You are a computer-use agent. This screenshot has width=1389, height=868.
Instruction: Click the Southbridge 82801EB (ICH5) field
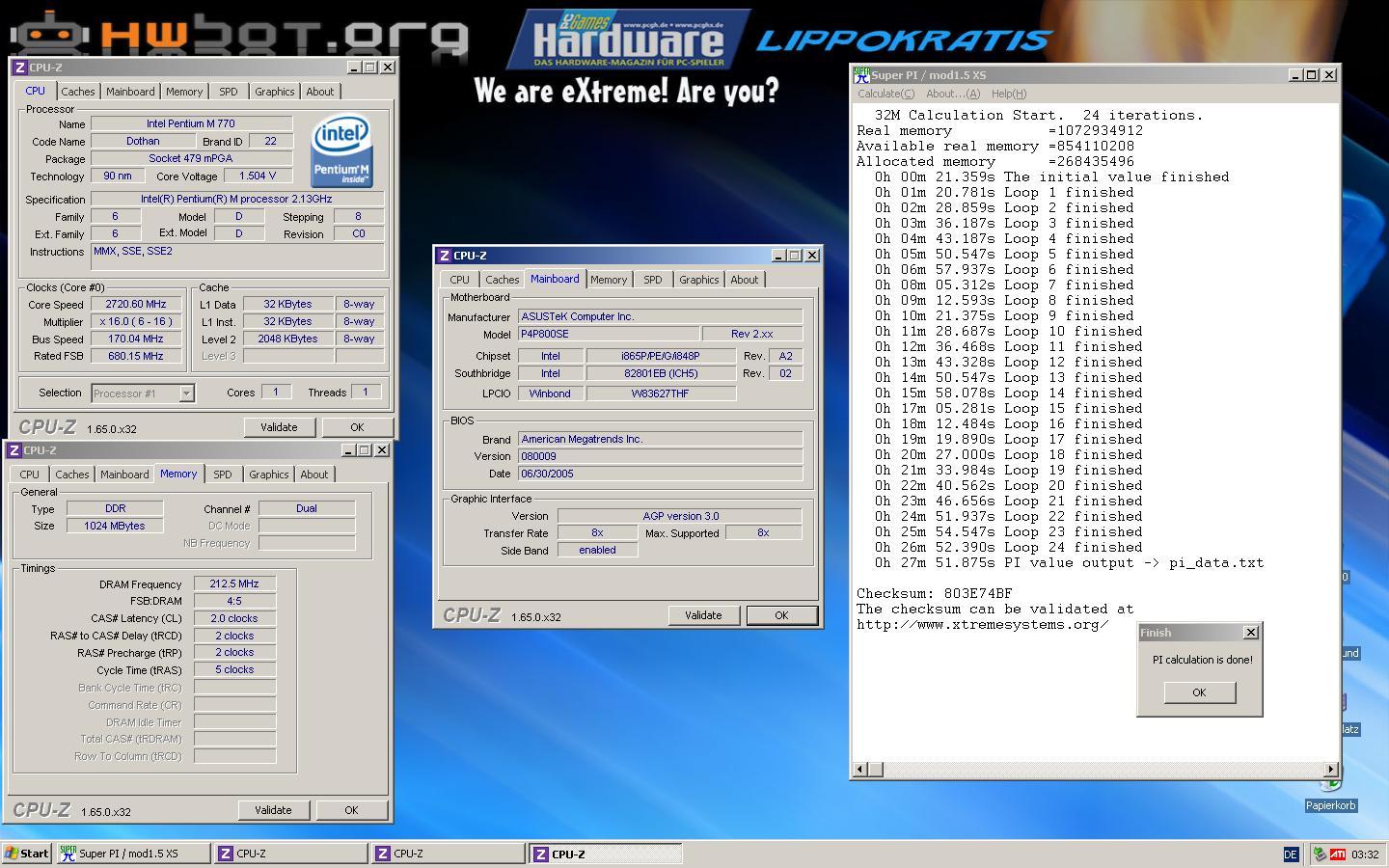661,373
